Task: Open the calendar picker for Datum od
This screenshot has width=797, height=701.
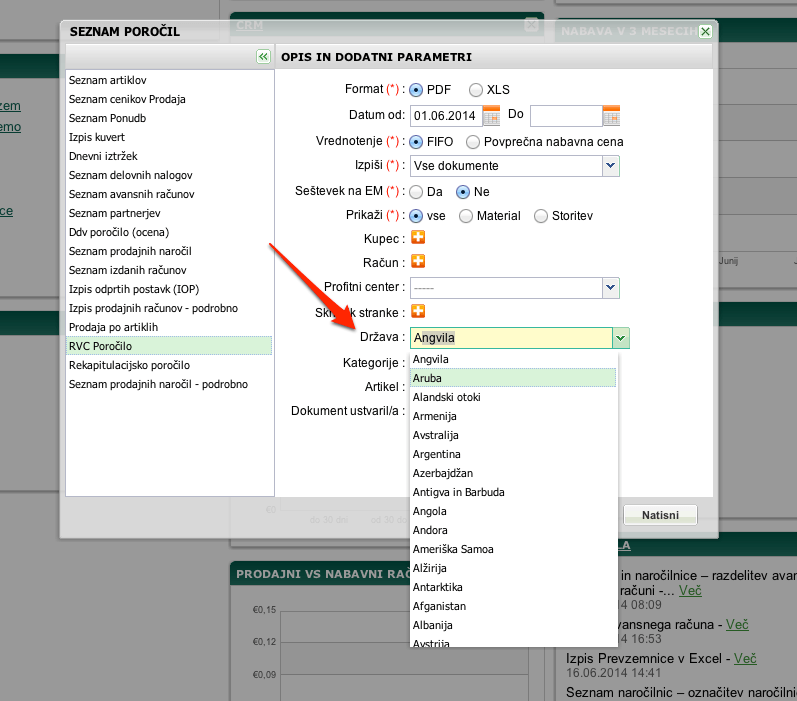Action: [x=491, y=115]
